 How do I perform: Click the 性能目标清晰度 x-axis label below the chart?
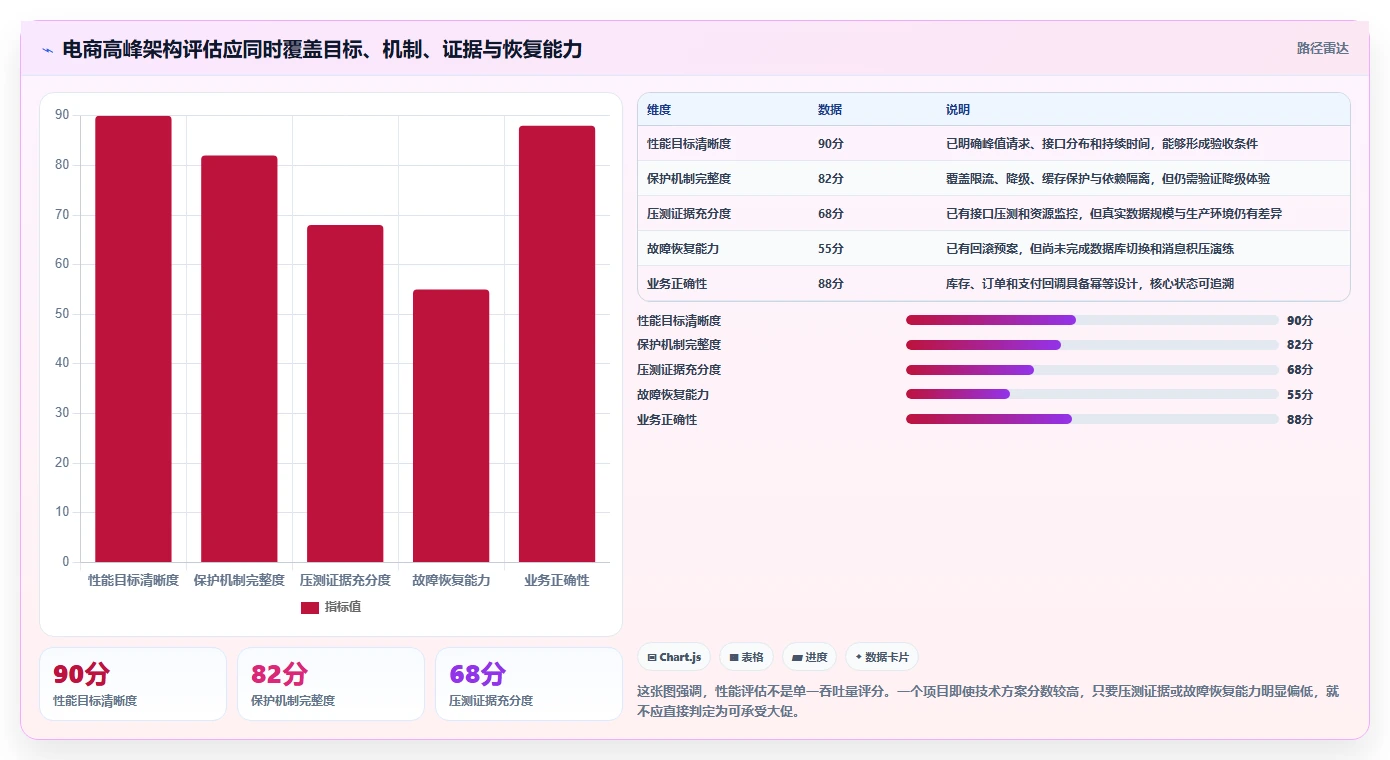(133, 580)
